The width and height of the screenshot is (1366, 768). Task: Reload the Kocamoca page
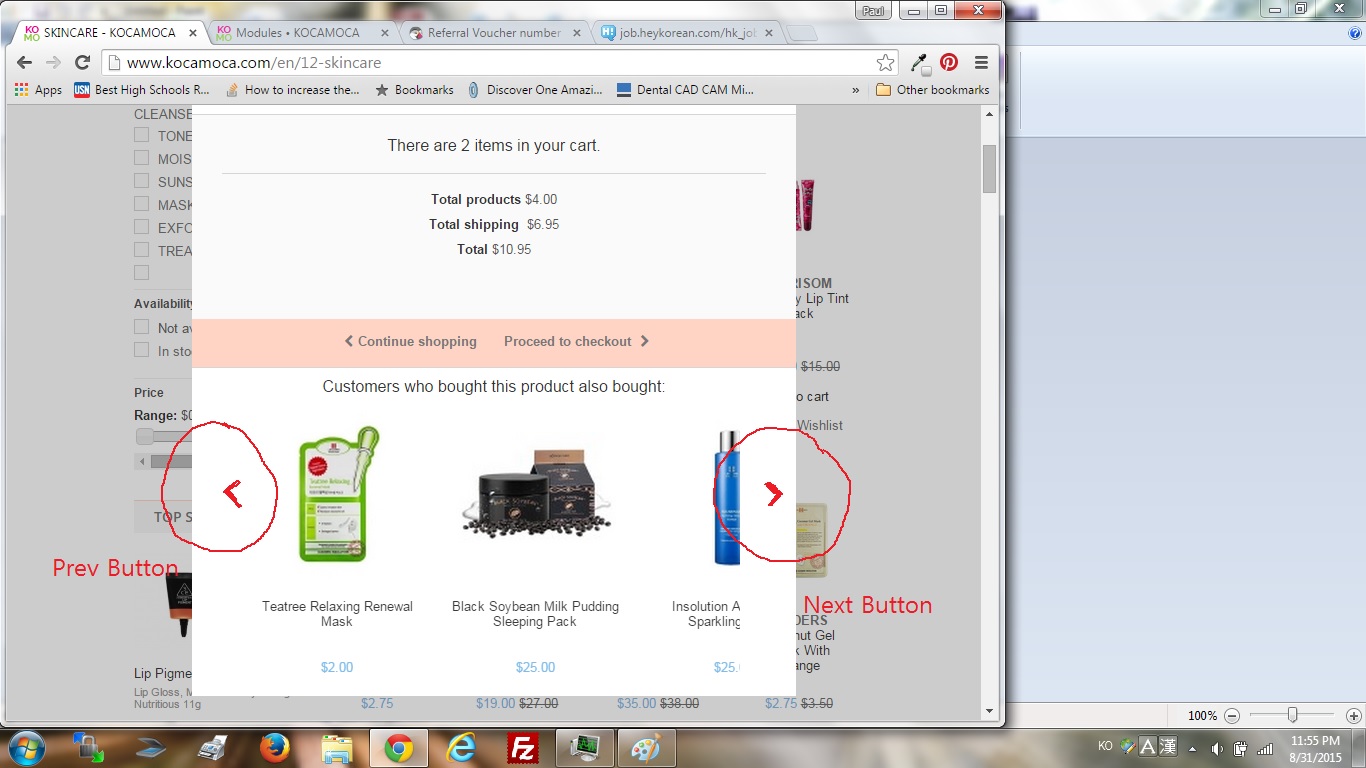pyautogui.click(x=82, y=62)
